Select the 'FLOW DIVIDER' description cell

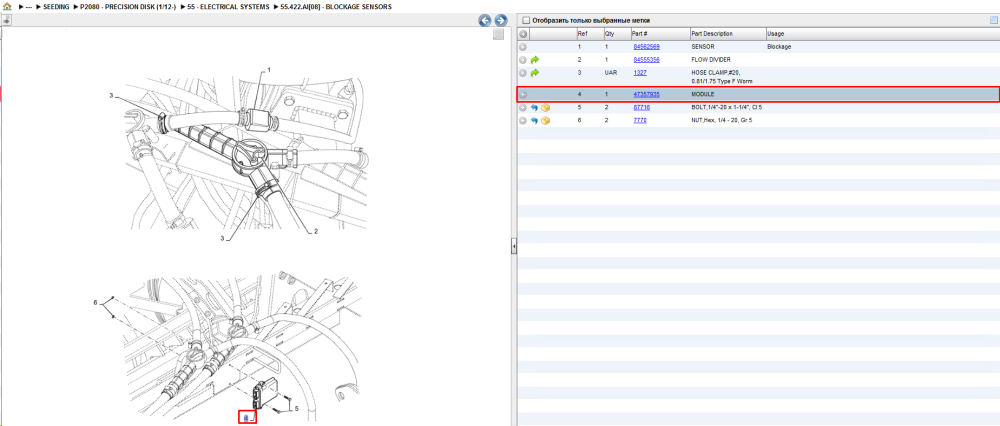711,60
